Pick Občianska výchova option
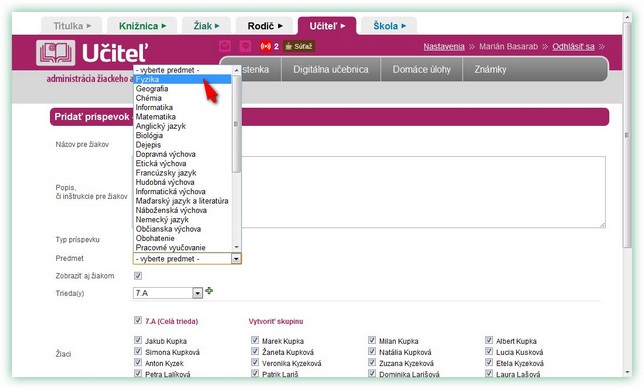This screenshot has width=644, height=389. pos(183,229)
